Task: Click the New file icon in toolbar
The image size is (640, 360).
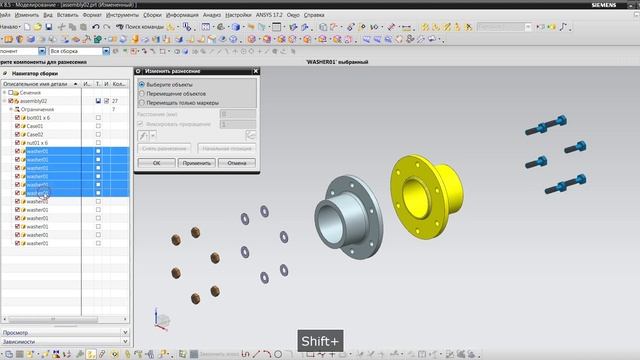Action: 27,27
